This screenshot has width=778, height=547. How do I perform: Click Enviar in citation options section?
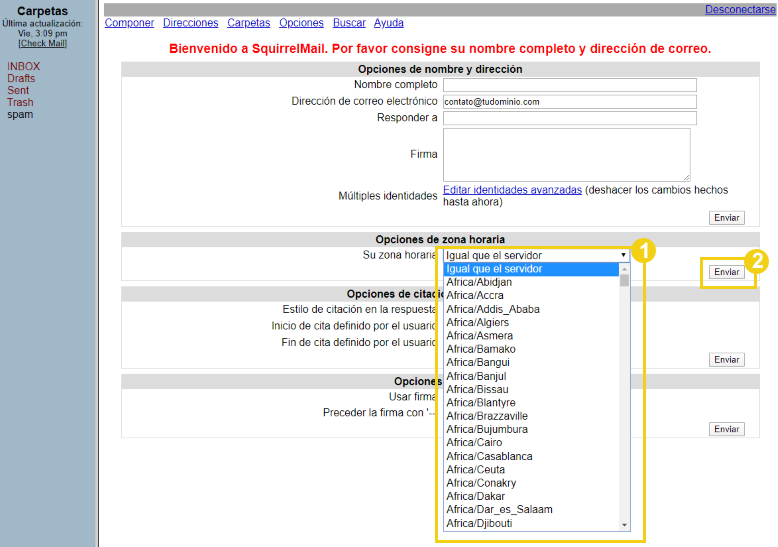pos(726,359)
